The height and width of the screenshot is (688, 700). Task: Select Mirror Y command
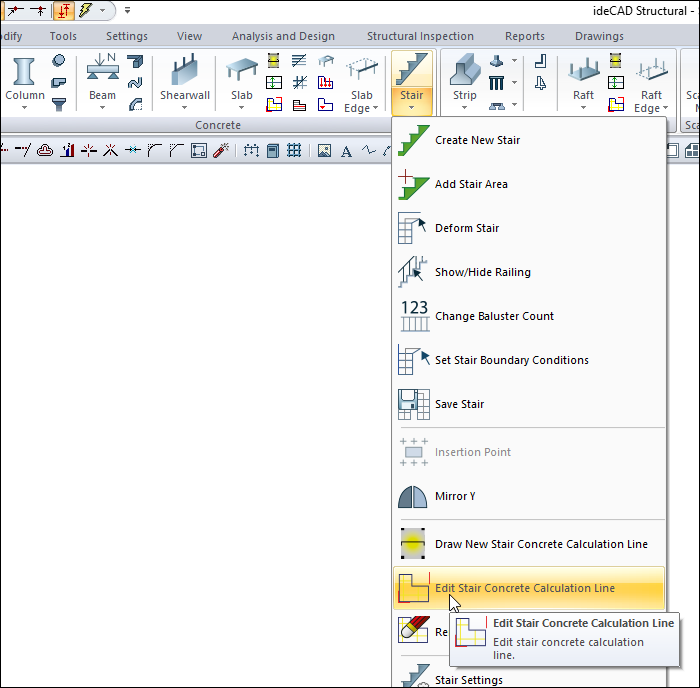coord(455,496)
